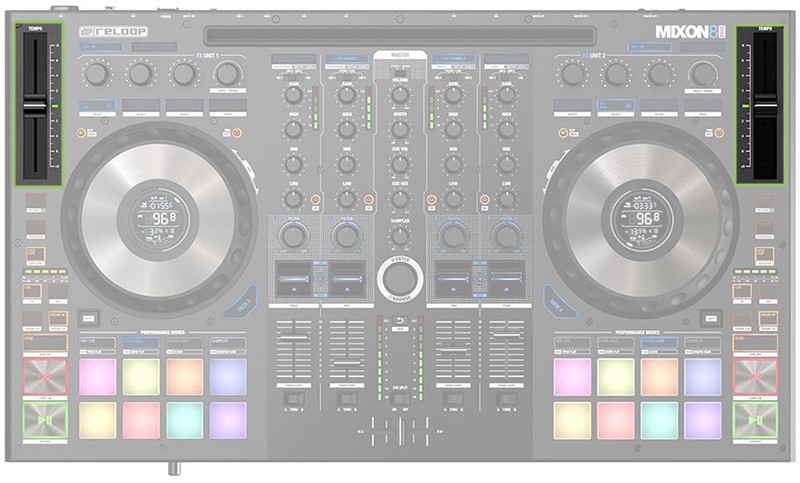Click the central BROWSE encoder knob
Viewport: 800px width, 483px height.
click(x=400, y=278)
